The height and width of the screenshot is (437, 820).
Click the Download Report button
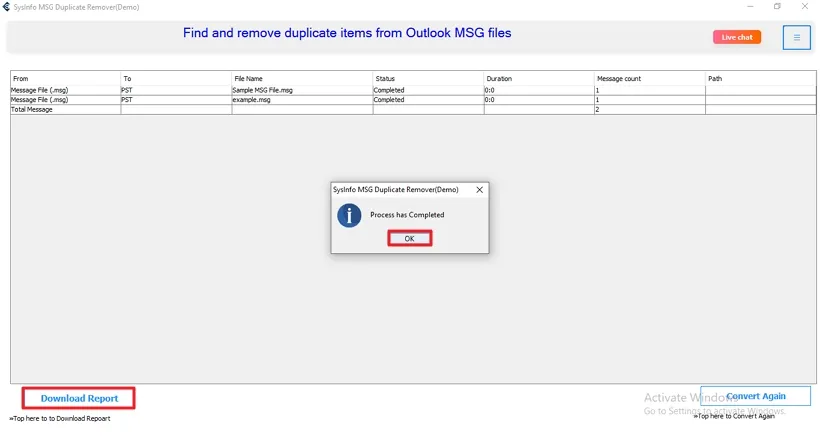[x=79, y=398]
